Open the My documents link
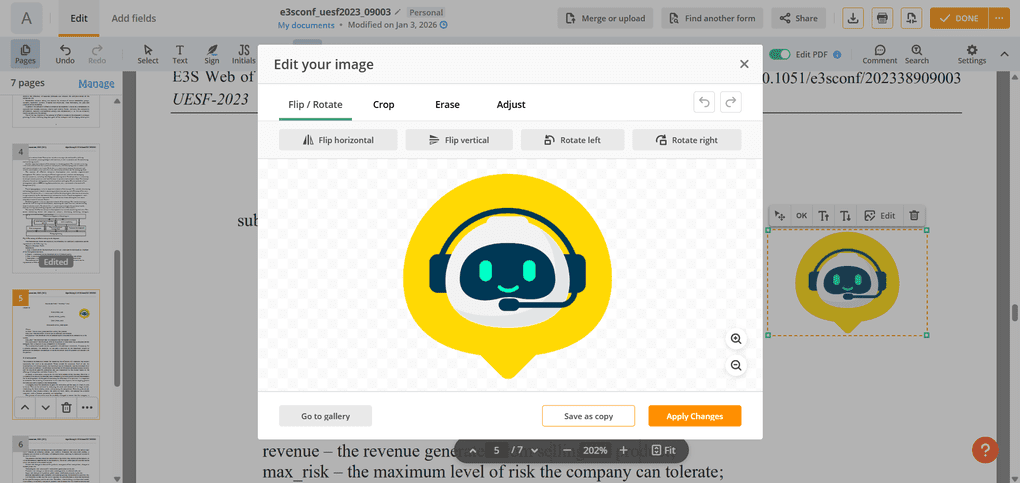The image size is (1020, 483). click(x=306, y=25)
